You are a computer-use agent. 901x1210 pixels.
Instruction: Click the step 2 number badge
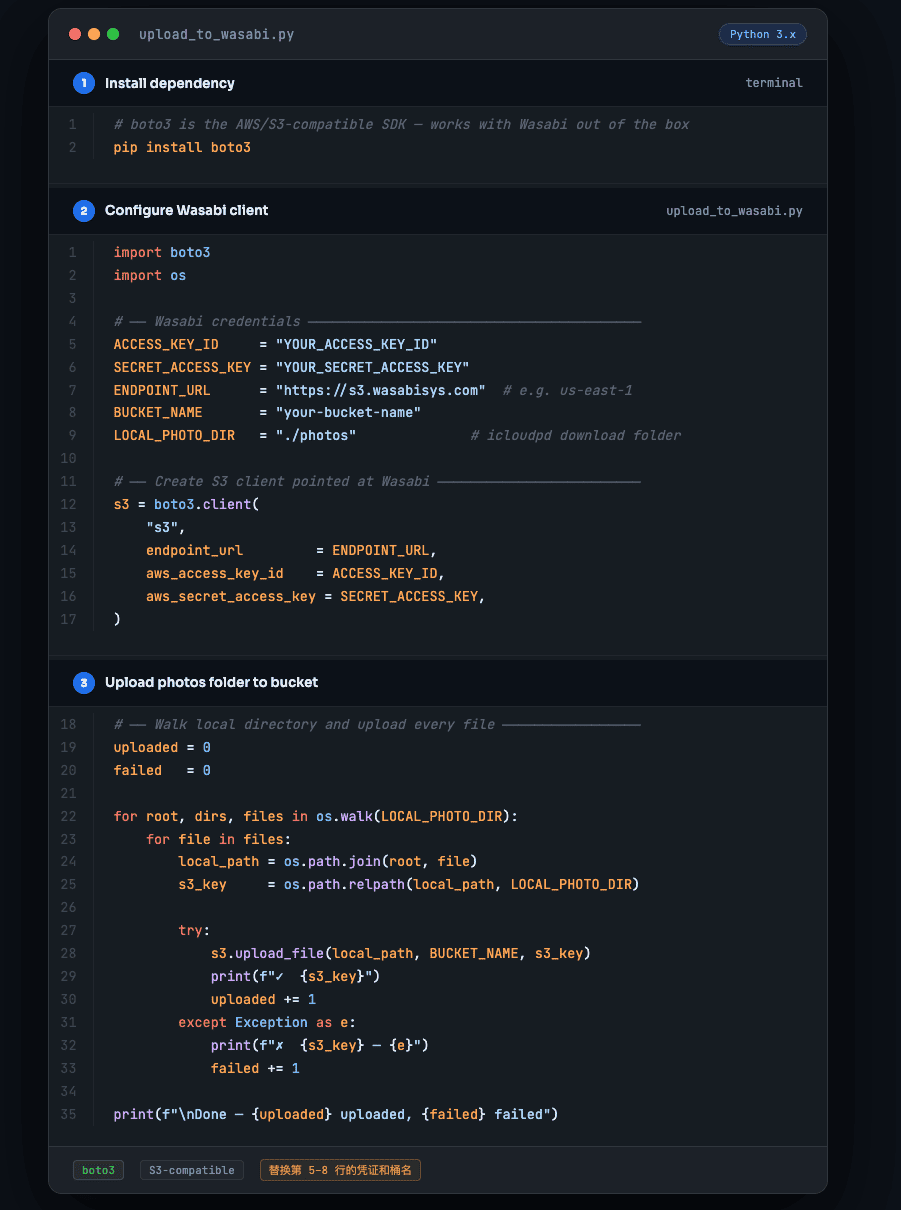click(x=84, y=211)
